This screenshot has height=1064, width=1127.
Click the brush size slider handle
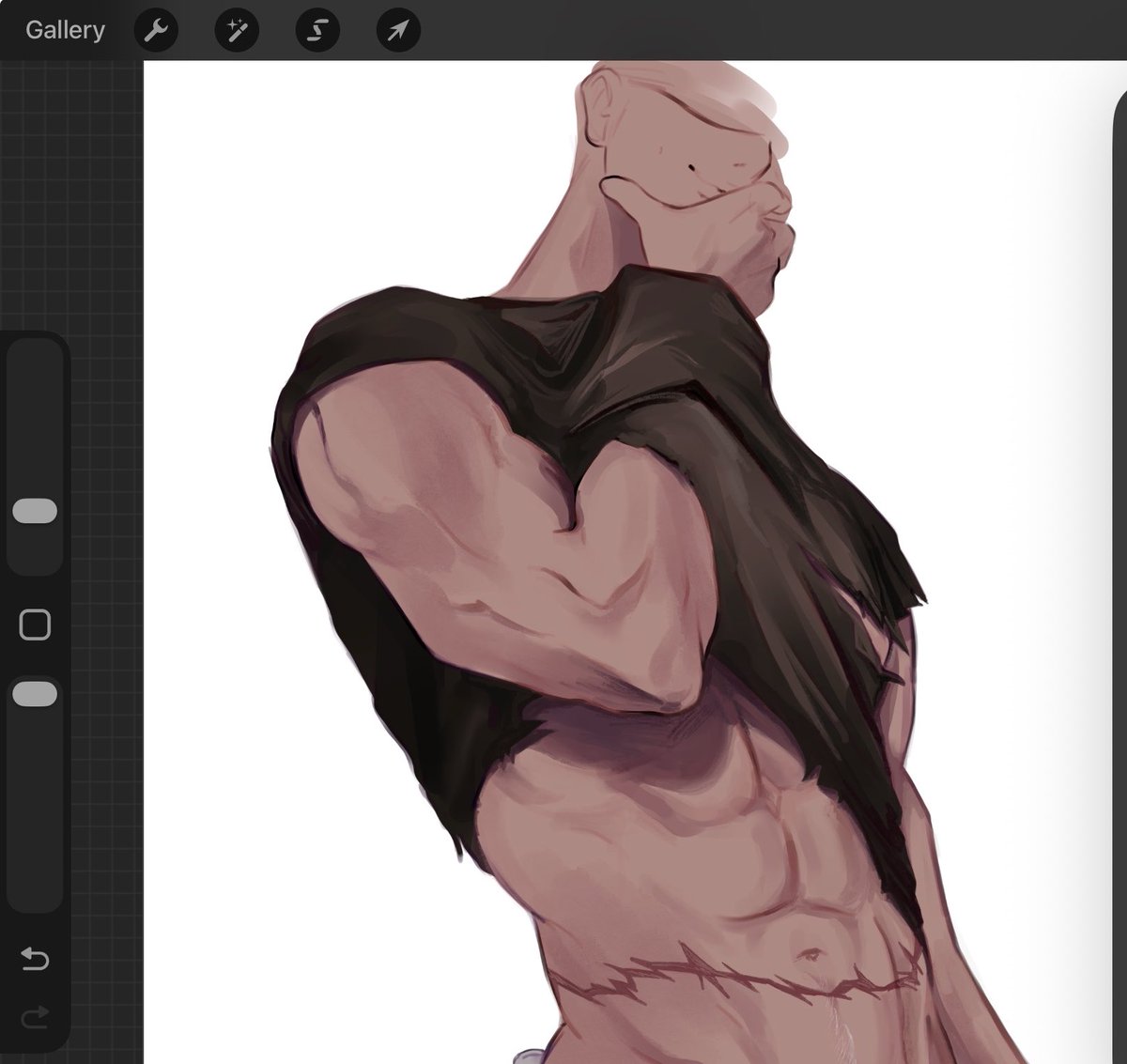coord(35,511)
